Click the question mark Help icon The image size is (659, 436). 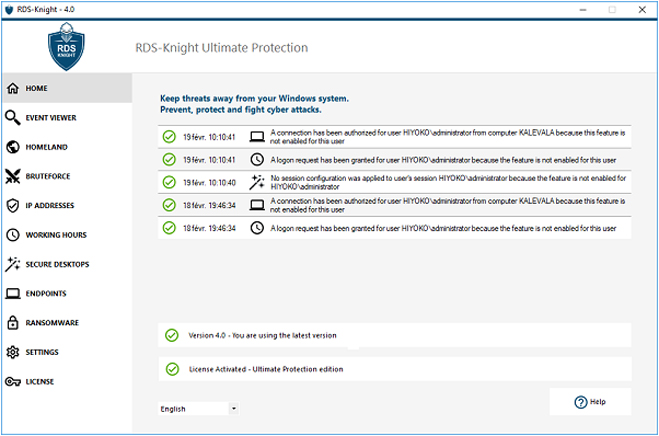(x=581, y=402)
